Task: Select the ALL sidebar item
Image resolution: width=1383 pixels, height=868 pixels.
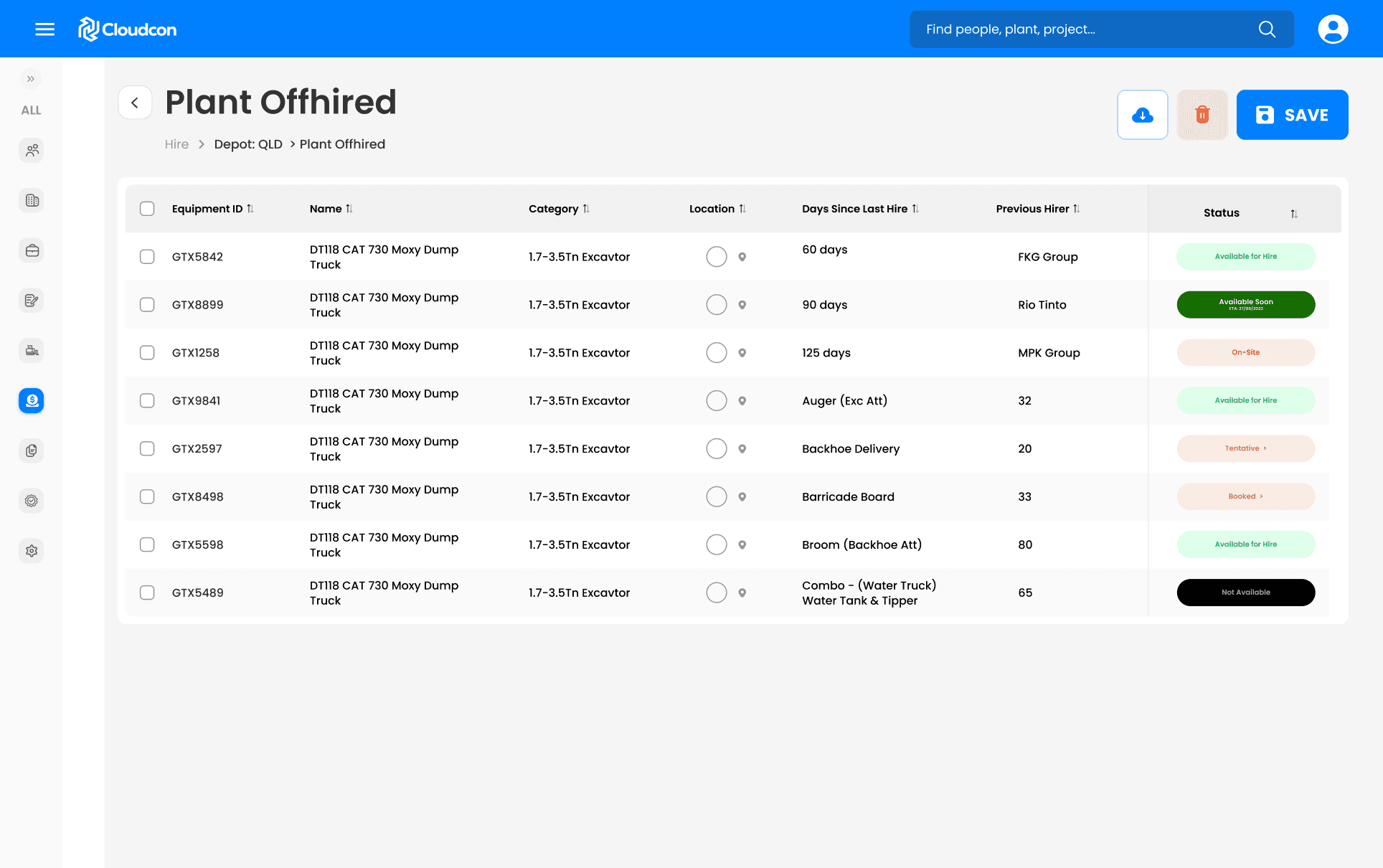Action: click(31, 110)
